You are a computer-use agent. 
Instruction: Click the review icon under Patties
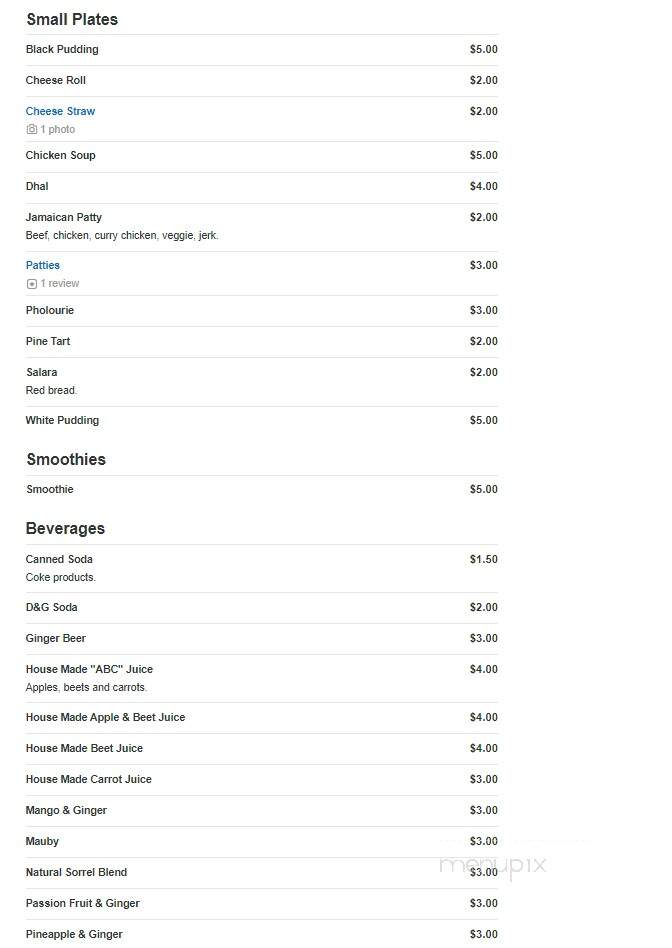(x=31, y=284)
